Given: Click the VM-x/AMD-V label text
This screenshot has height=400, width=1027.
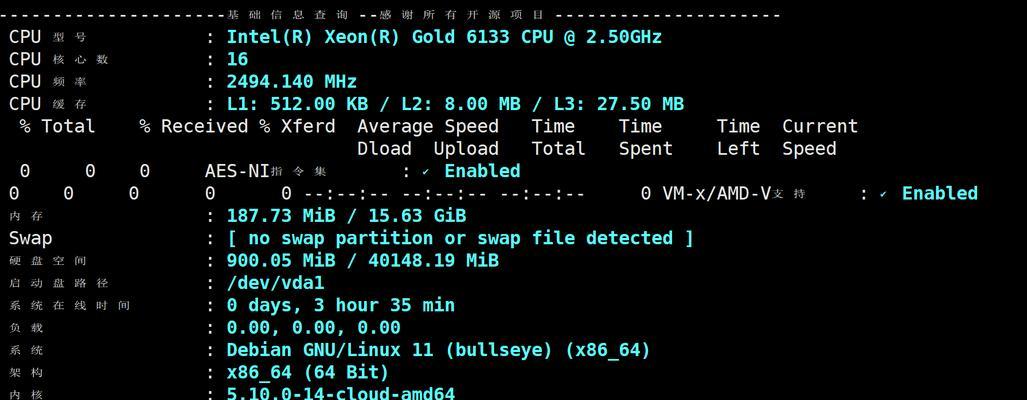Looking at the screenshot, I should (717, 194).
